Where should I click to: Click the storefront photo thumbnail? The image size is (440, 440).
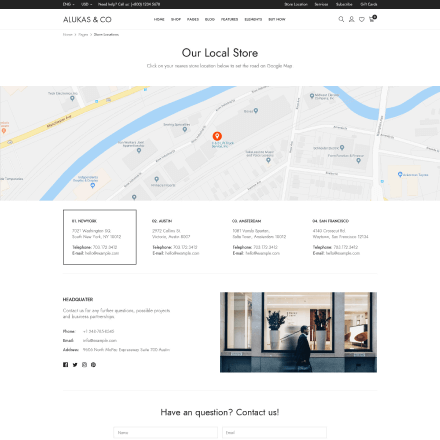tap(298, 332)
